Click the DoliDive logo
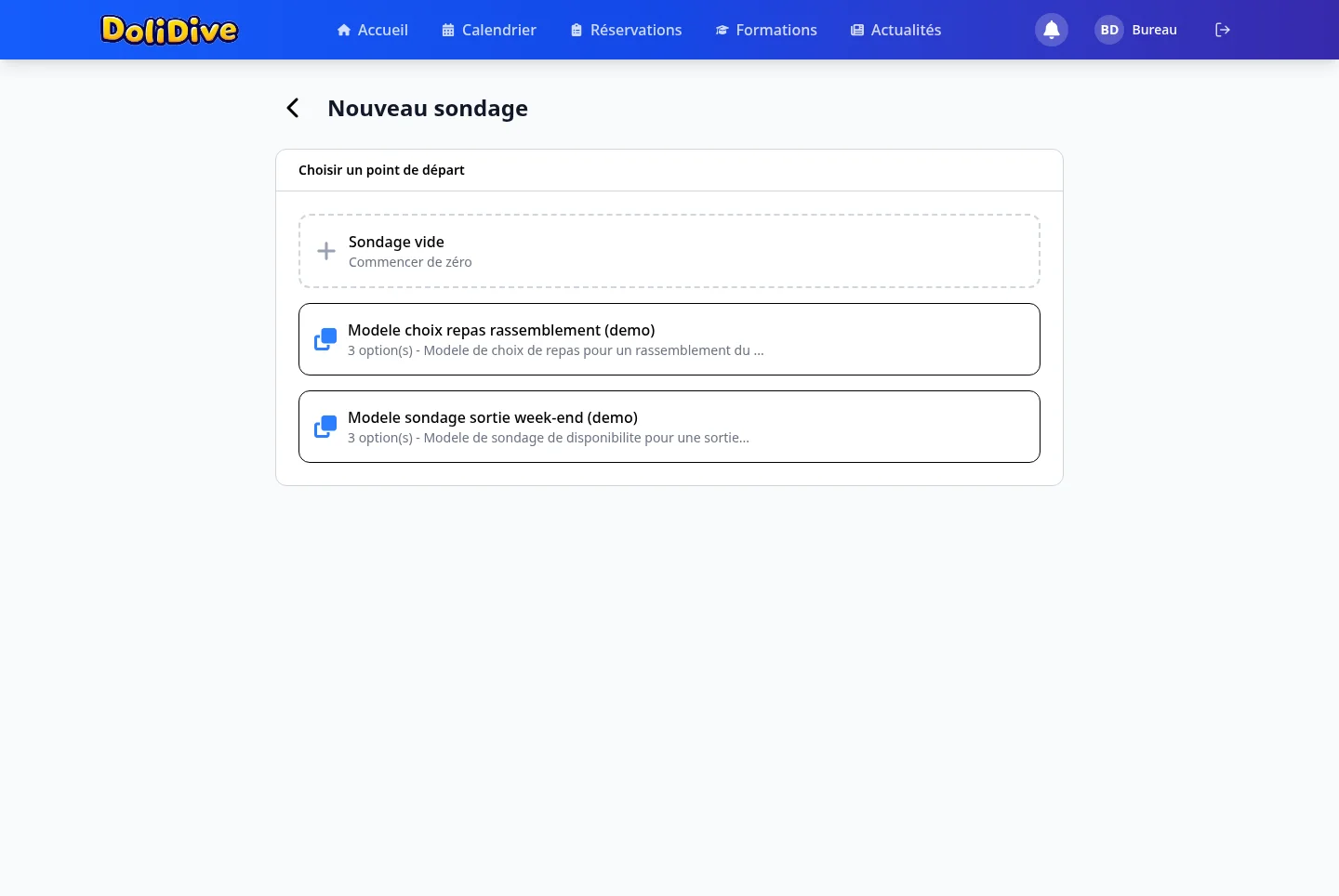This screenshot has width=1339, height=896. coord(169,30)
